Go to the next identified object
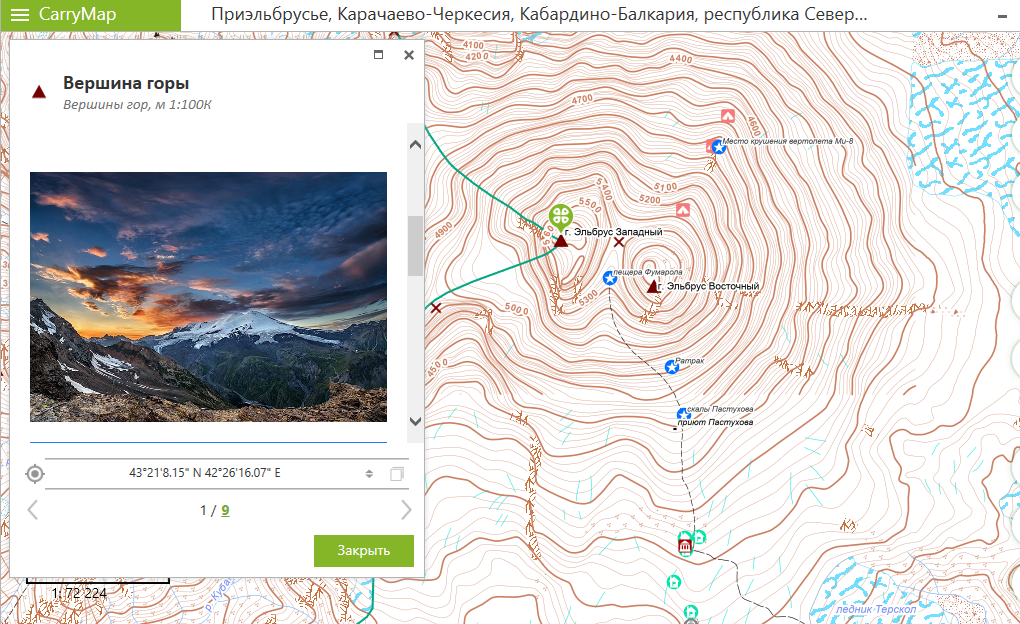Image resolution: width=1020 pixels, height=624 pixels. click(405, 511)
